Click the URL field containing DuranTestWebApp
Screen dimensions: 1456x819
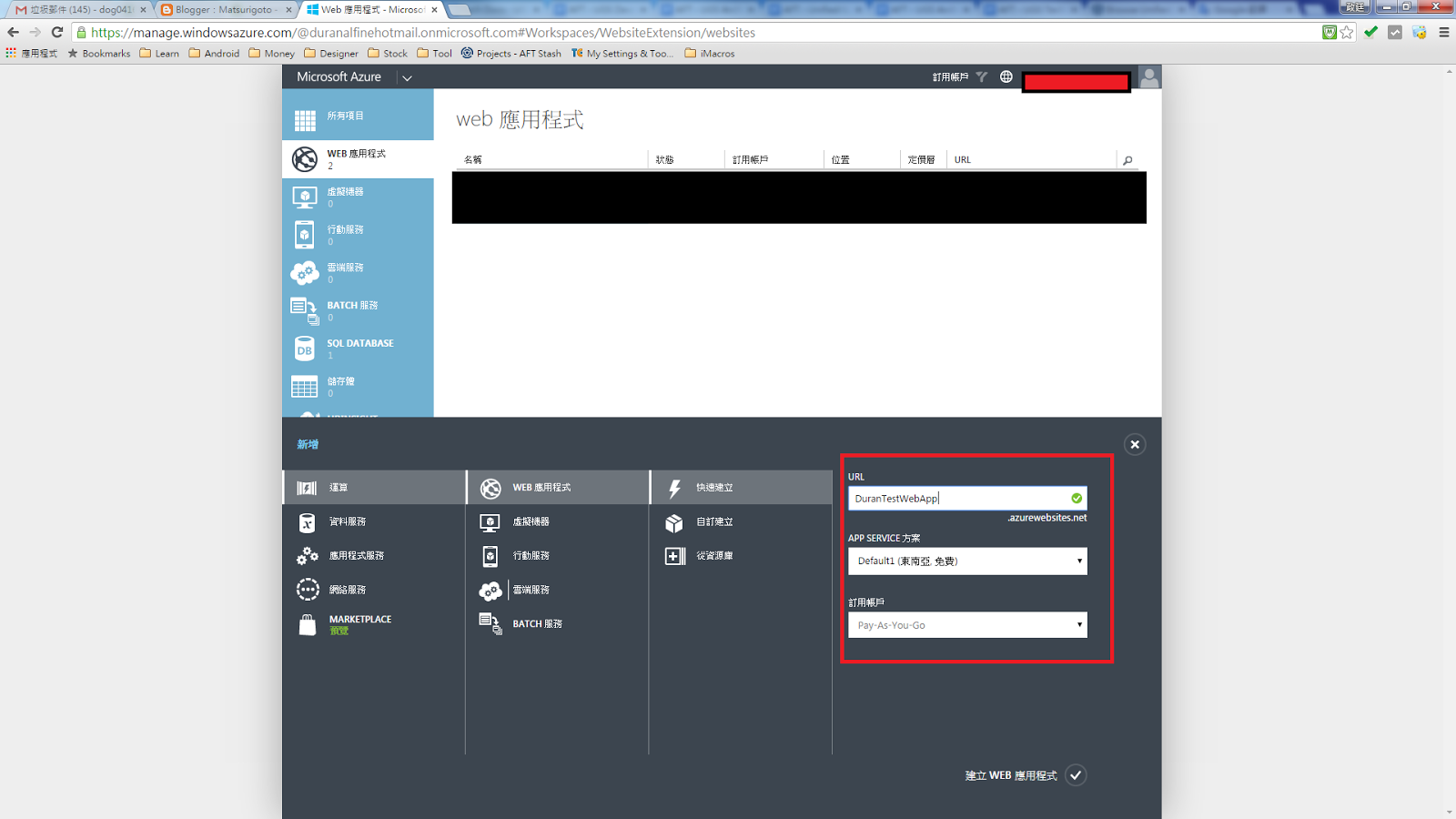point(967,499)
